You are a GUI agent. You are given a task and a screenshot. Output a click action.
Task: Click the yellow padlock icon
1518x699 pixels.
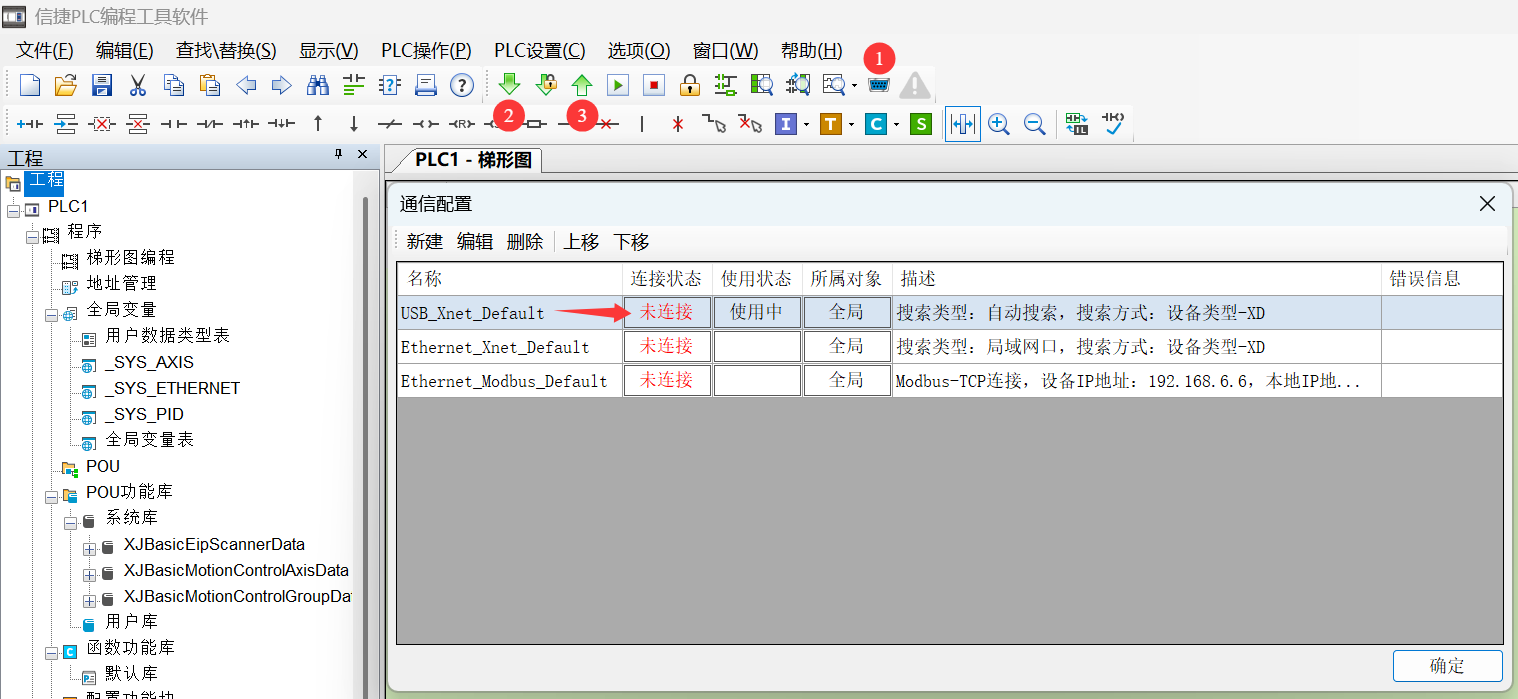pos(689,85)
